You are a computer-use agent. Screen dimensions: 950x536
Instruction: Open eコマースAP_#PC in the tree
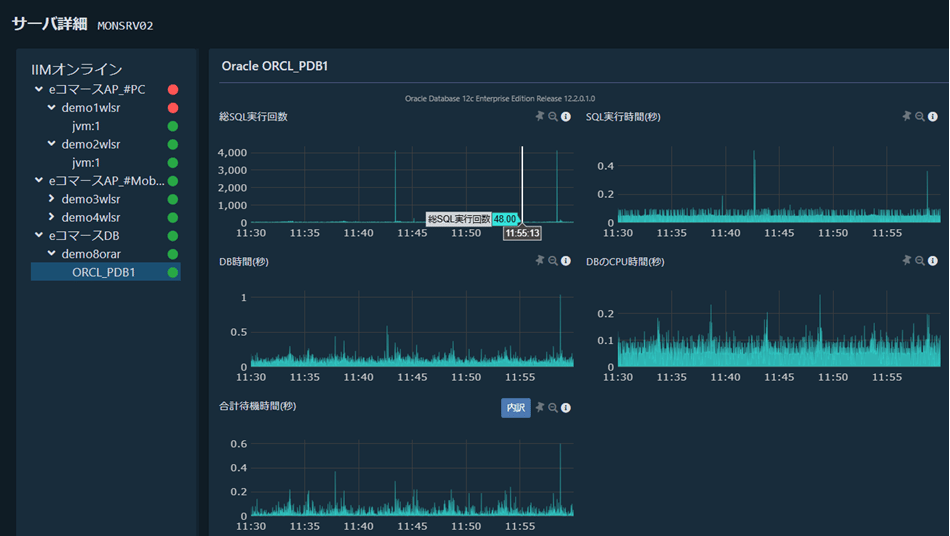pyautogui.click(x=97, y=89)
